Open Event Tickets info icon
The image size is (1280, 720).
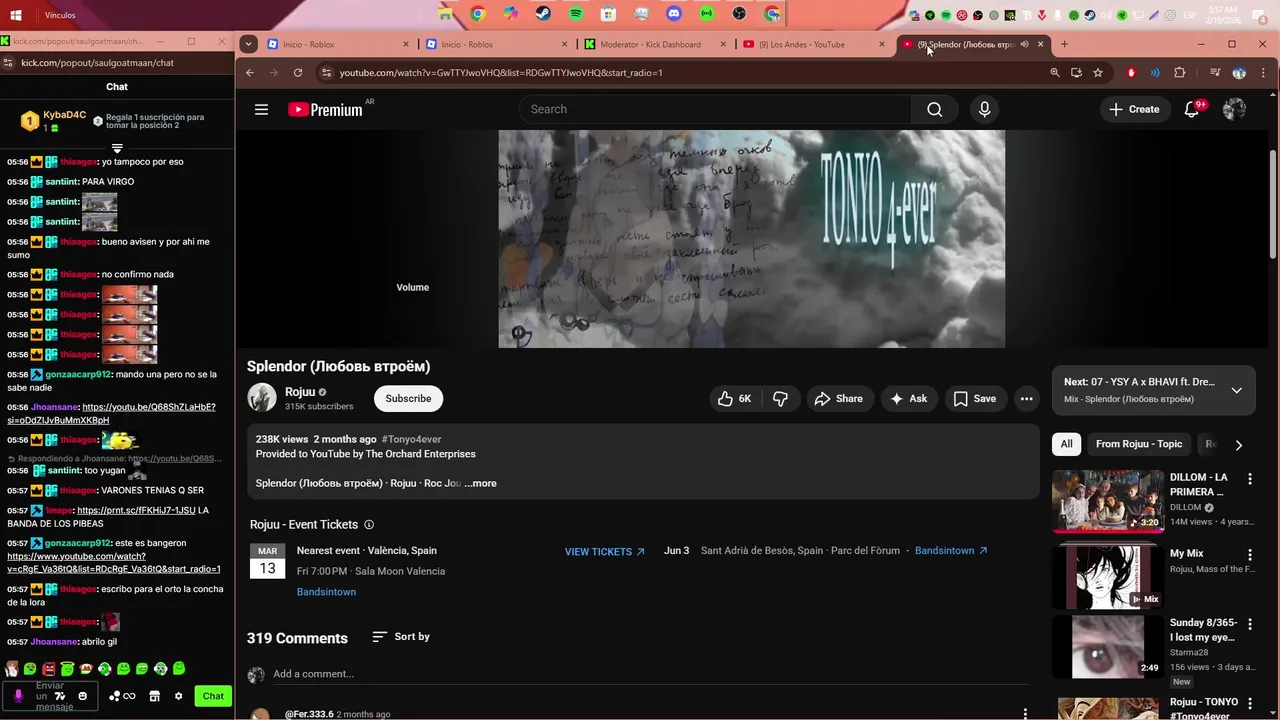click(369, 524)
